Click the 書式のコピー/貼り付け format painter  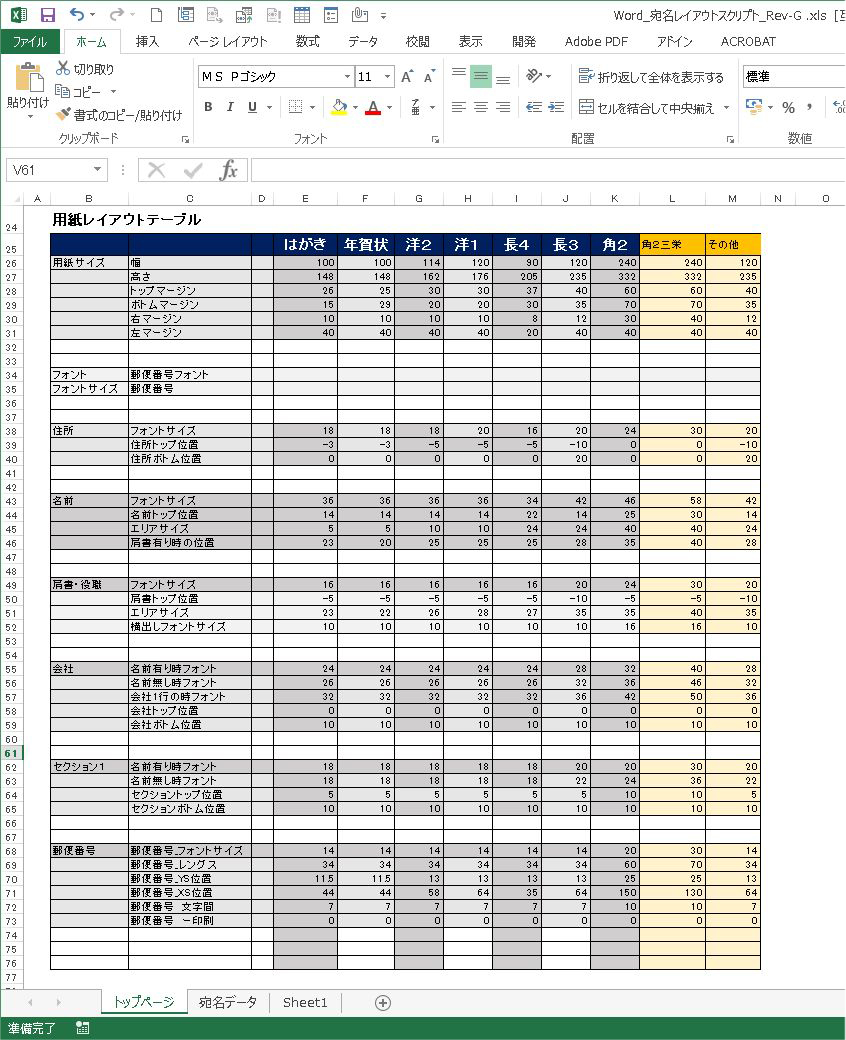[x=119, y=115]
